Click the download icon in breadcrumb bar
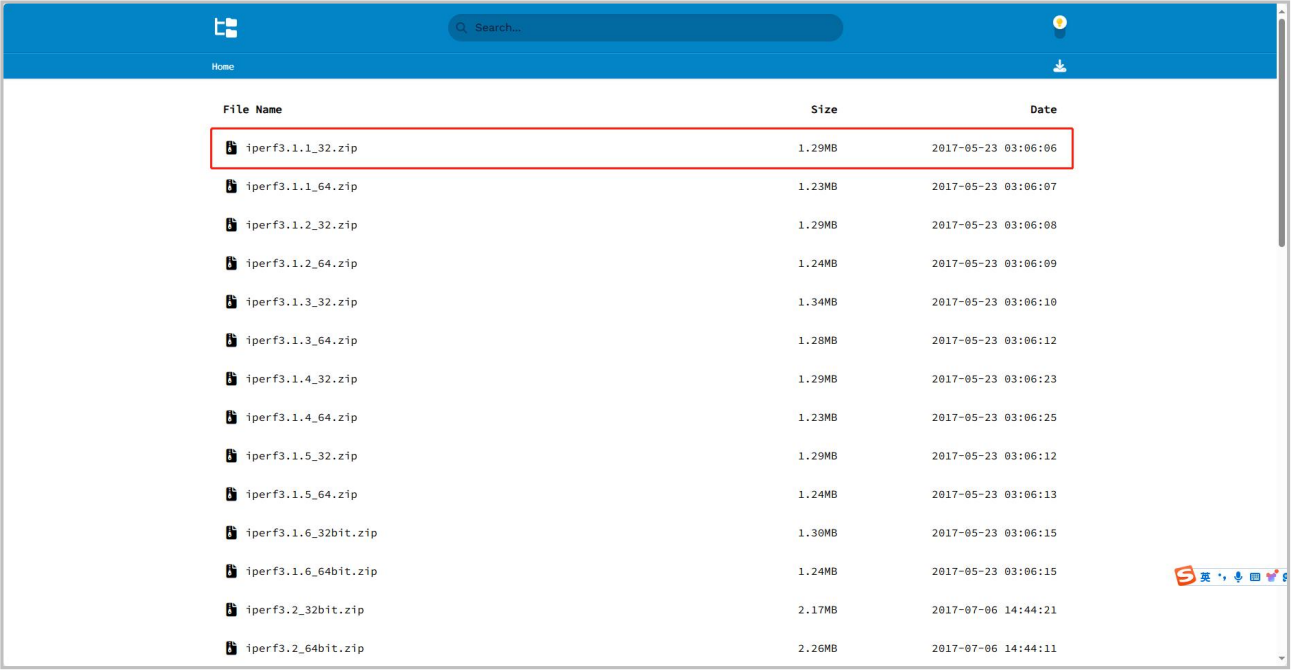This screenshot has height=670, width=1291. (1059, 66)
